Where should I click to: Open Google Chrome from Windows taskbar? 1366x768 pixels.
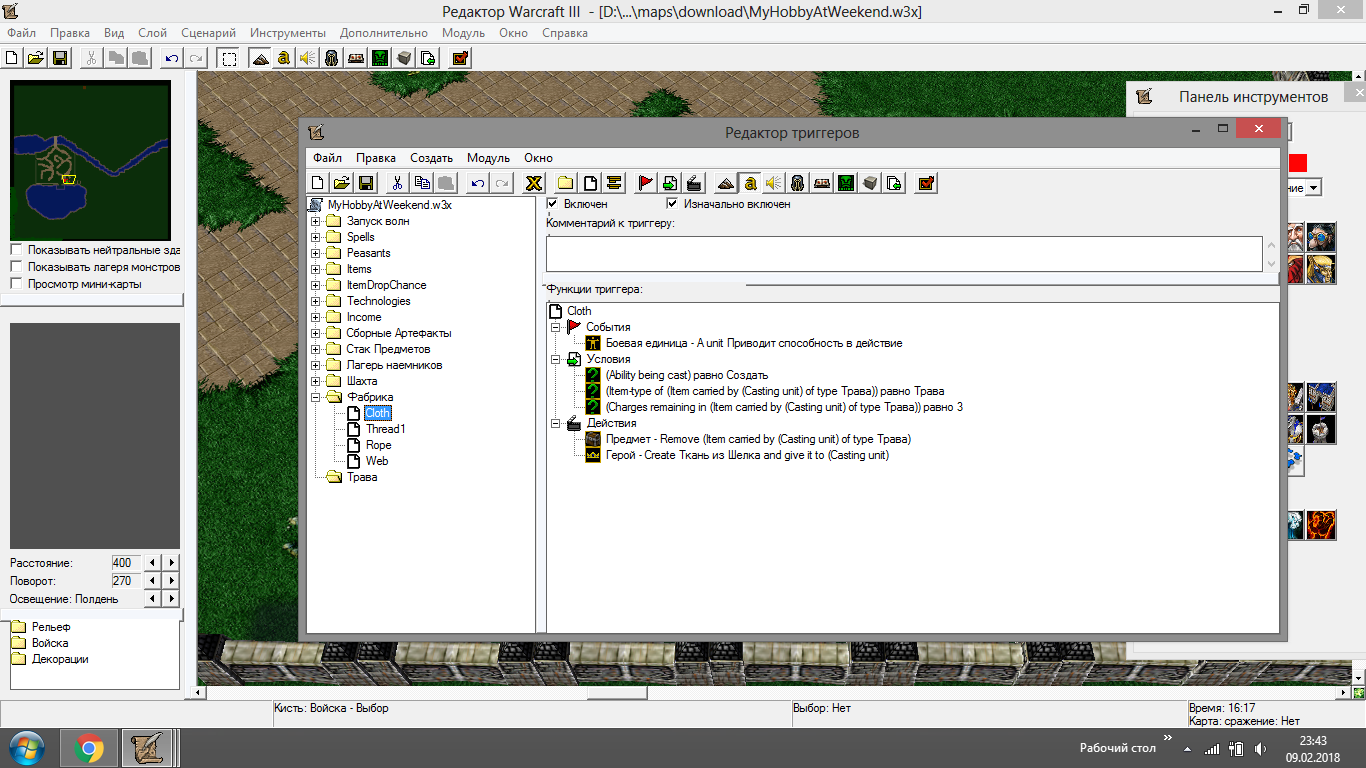(x=89, y=748)
